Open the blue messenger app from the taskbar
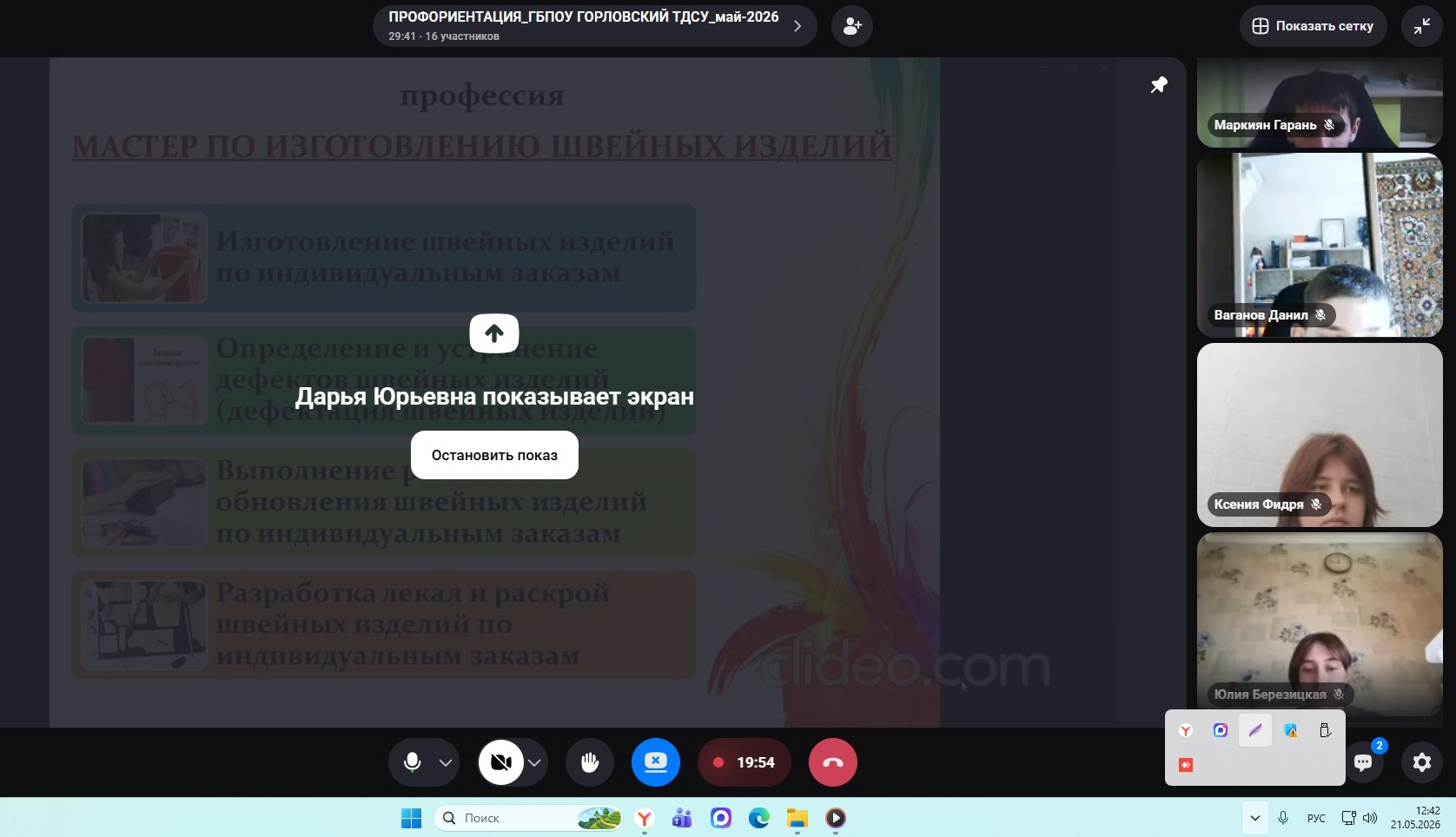Screen dimensions: 1456x837 720,818
